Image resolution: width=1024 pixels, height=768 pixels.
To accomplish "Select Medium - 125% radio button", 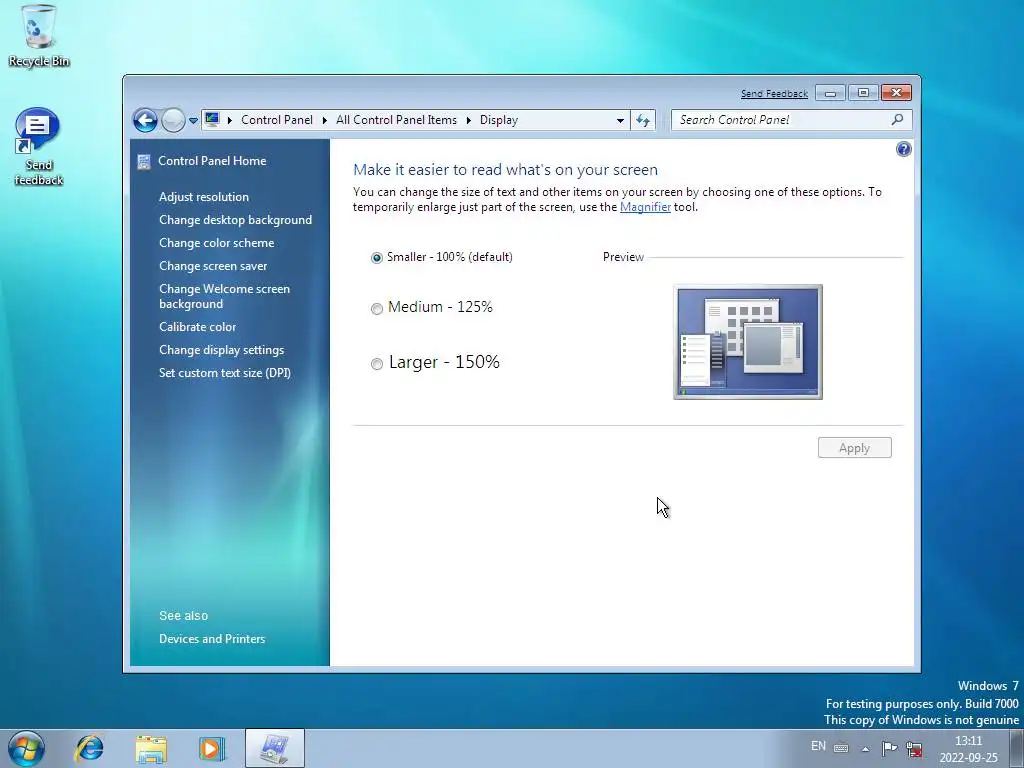I will click(377, 309).
